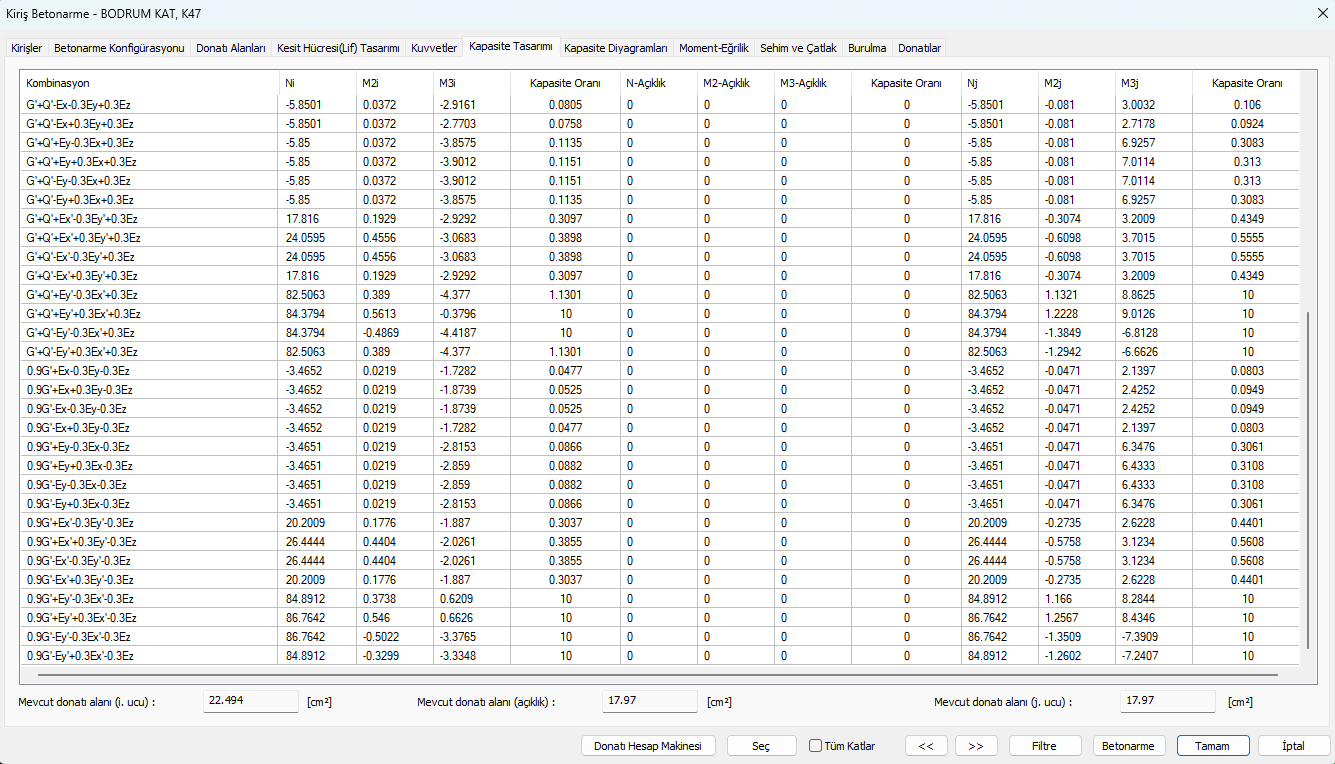
Task: Select the Burulma tab
Action: 867,48
